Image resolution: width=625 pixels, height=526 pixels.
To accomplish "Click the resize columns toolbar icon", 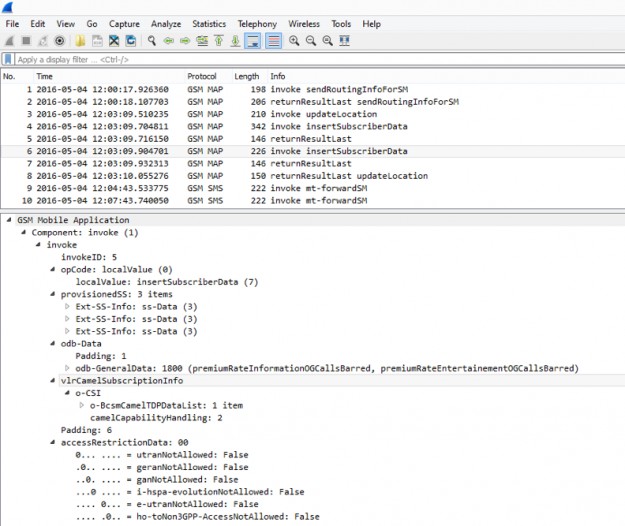I will [x=345, y=41].
